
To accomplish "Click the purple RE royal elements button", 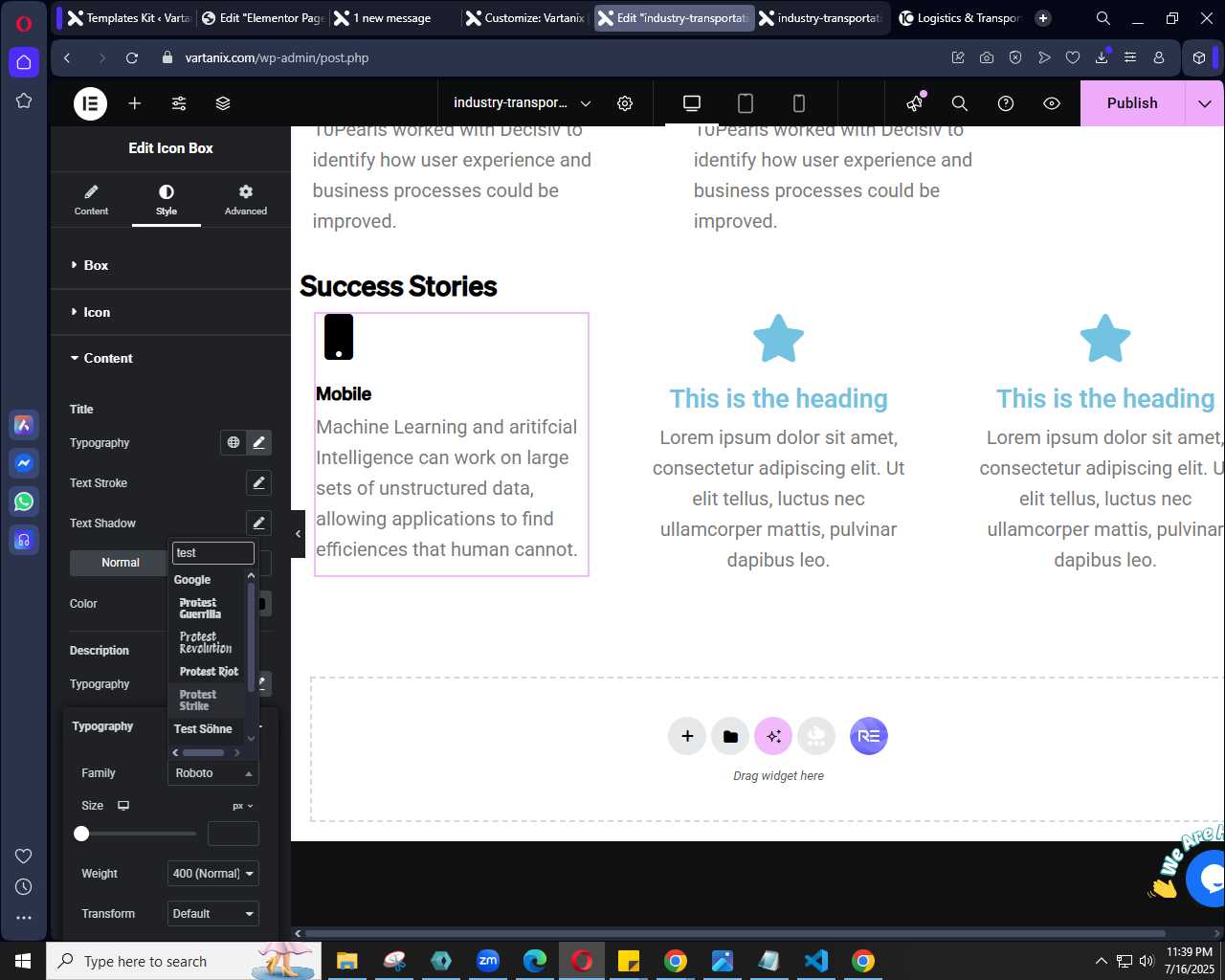I will [869, 736].
